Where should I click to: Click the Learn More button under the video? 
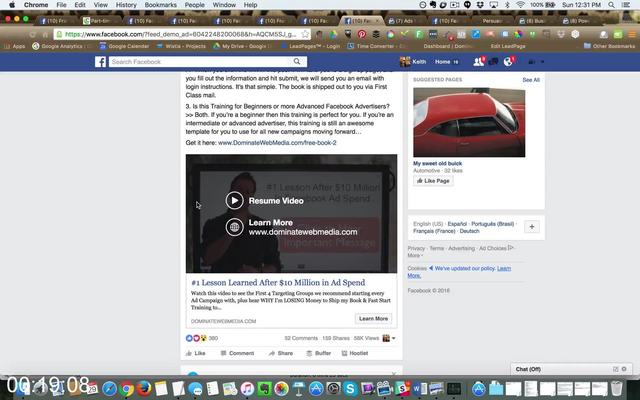tap(373, 318)
